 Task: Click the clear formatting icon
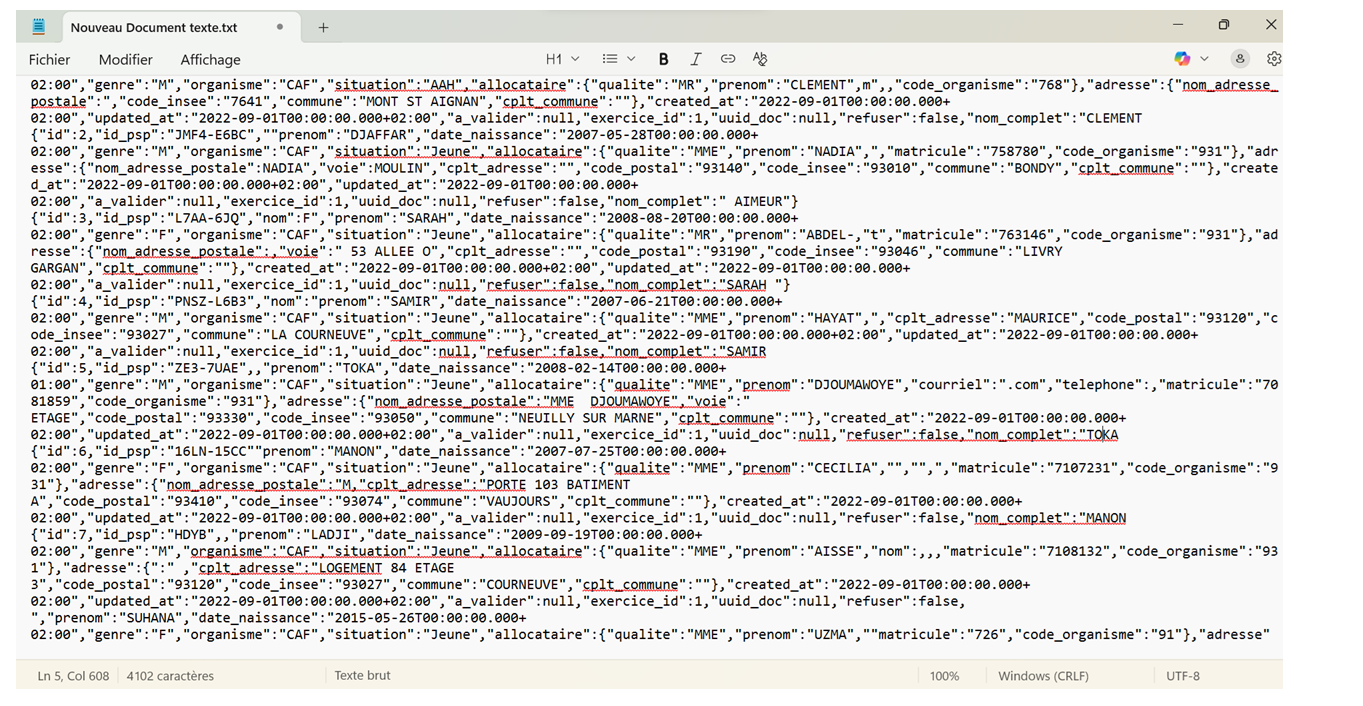pyautogui.click(x=760, y=59)
